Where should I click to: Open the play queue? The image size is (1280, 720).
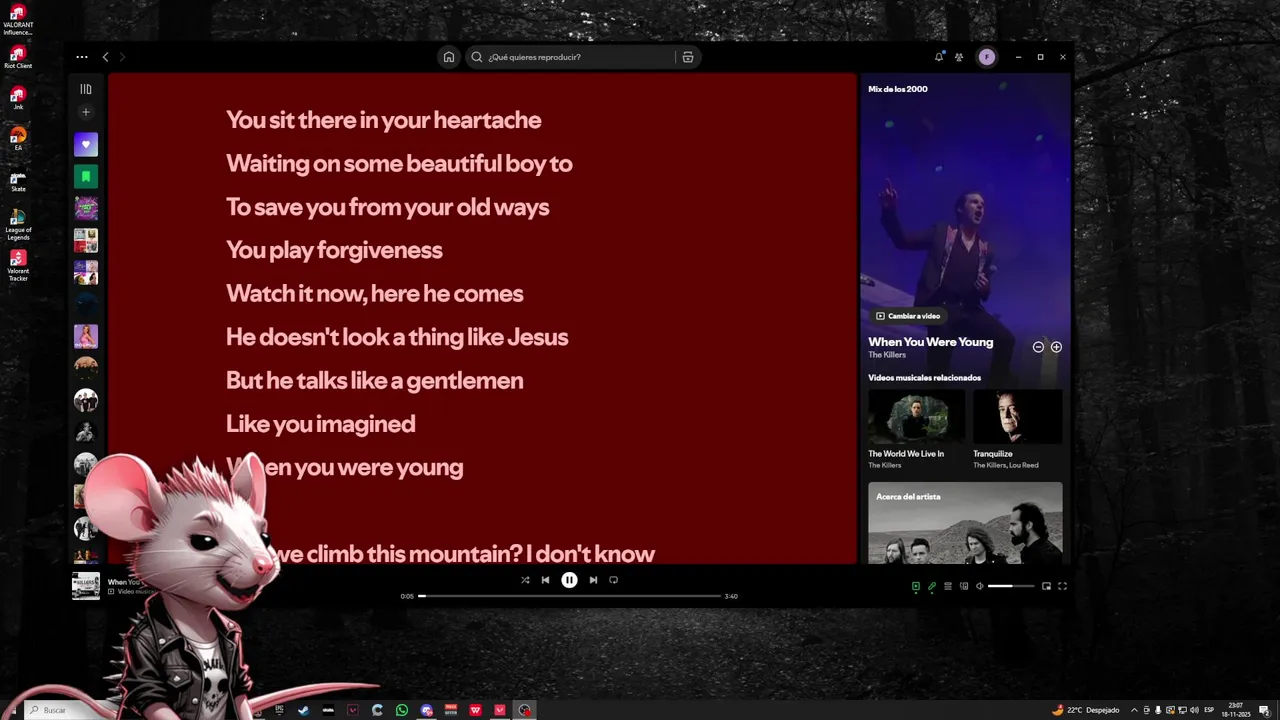pos(948,586)
